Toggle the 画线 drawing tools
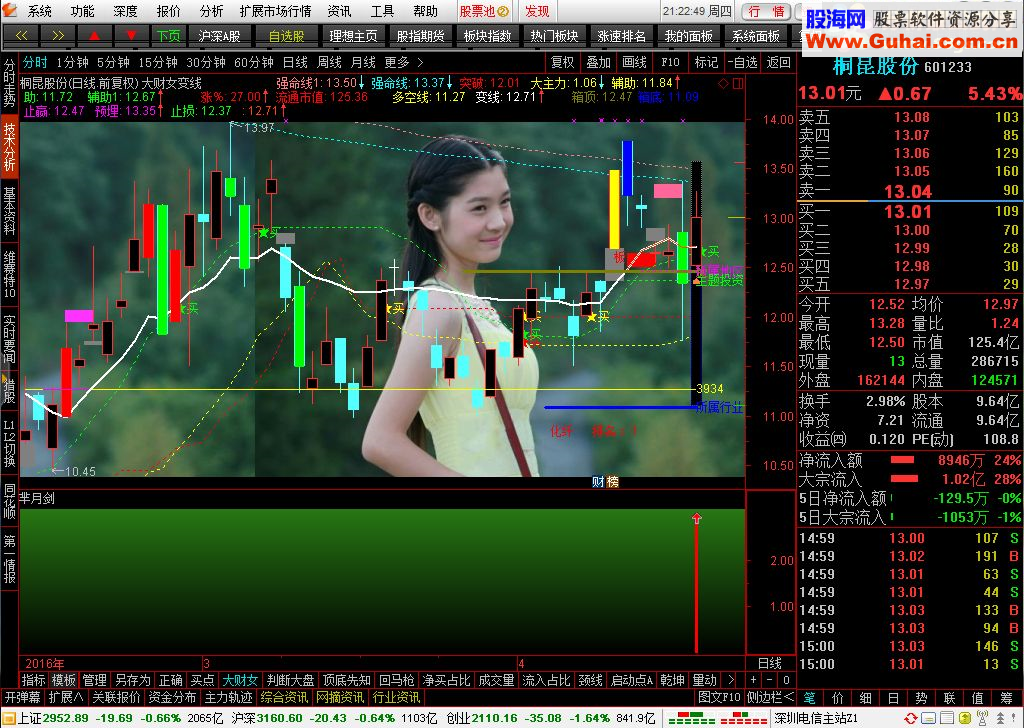This screenshot has width=1024, height=728. (x=634, y=63)
